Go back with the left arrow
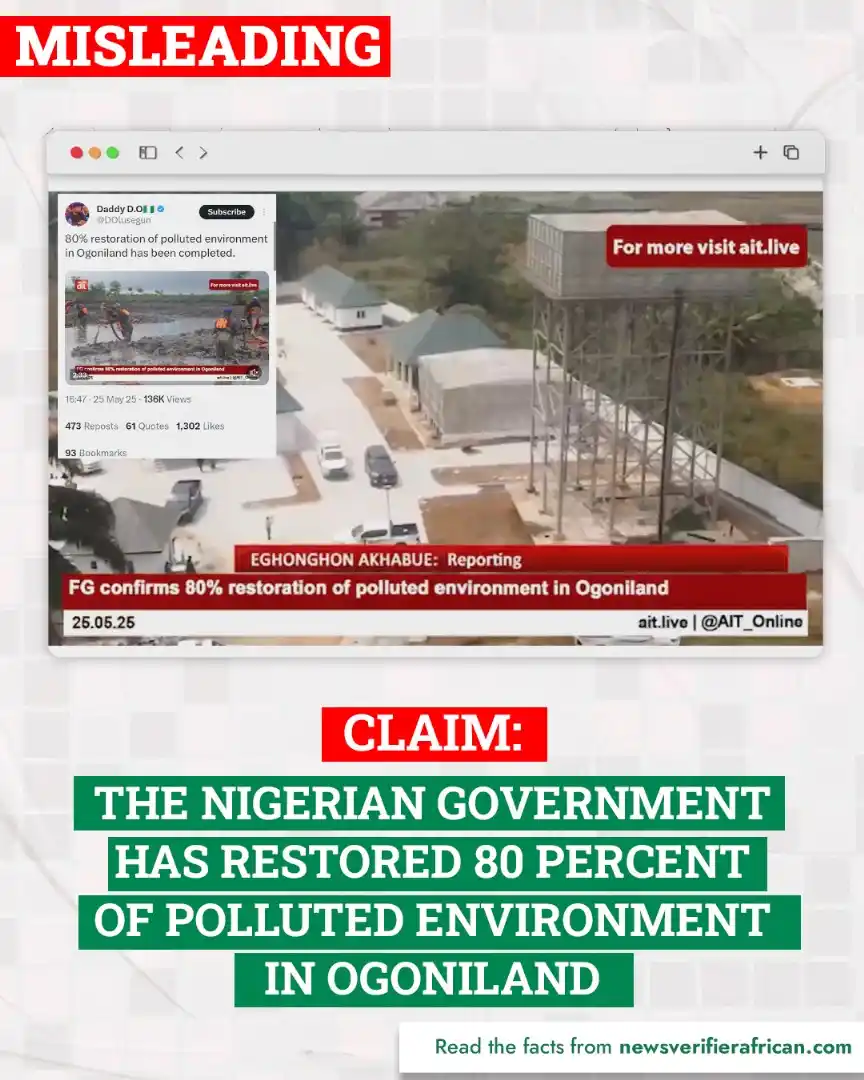Viewport: 864px width, 1080px height. click(x=179, y=152)
